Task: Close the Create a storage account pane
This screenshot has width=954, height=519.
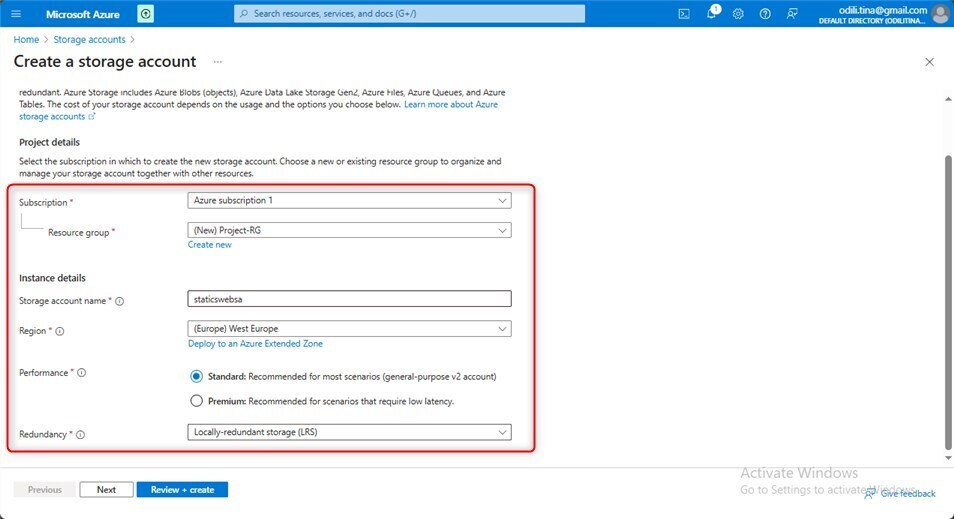Action: coord(929,62)
